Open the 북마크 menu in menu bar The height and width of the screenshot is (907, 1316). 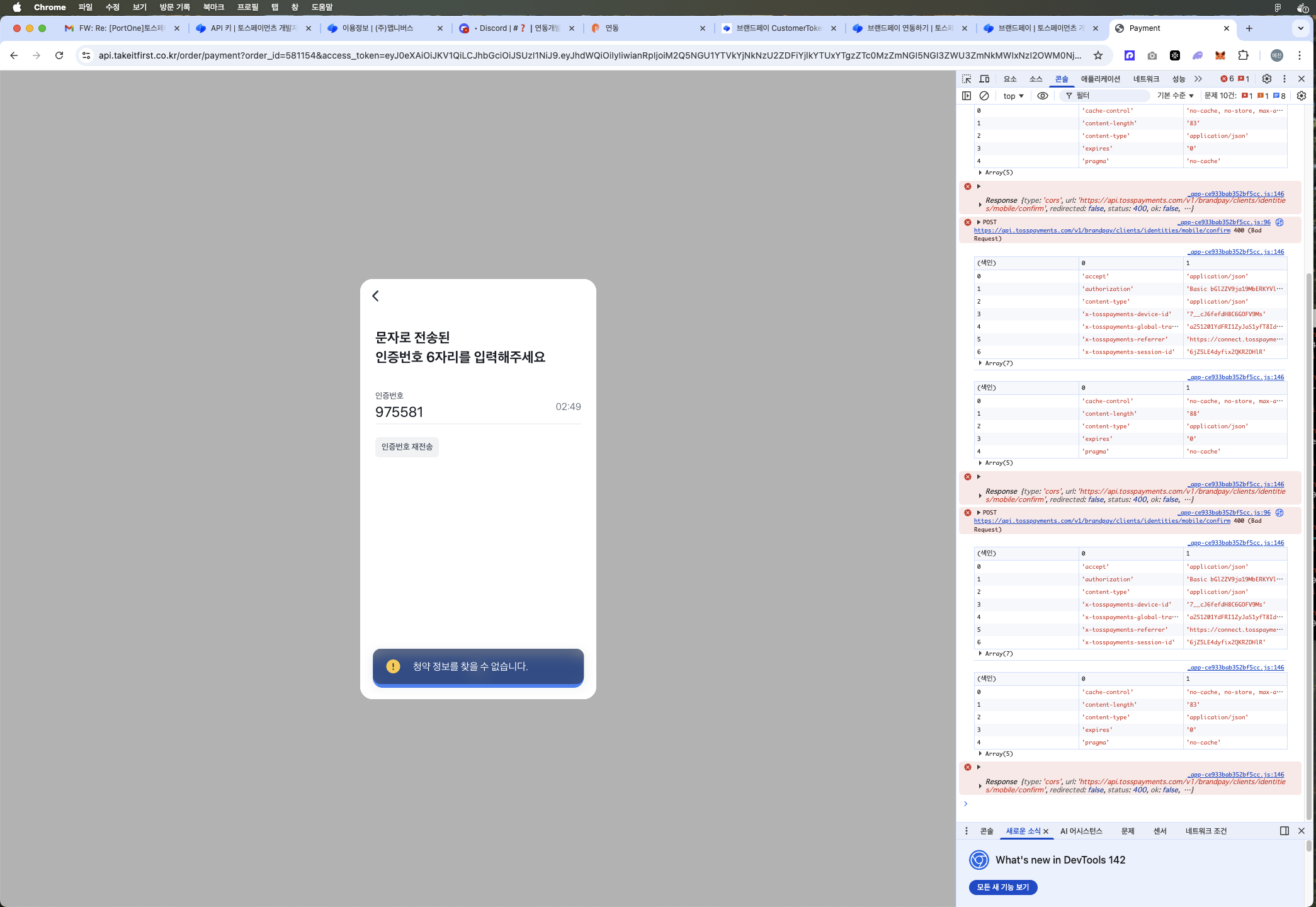point(213,7)
